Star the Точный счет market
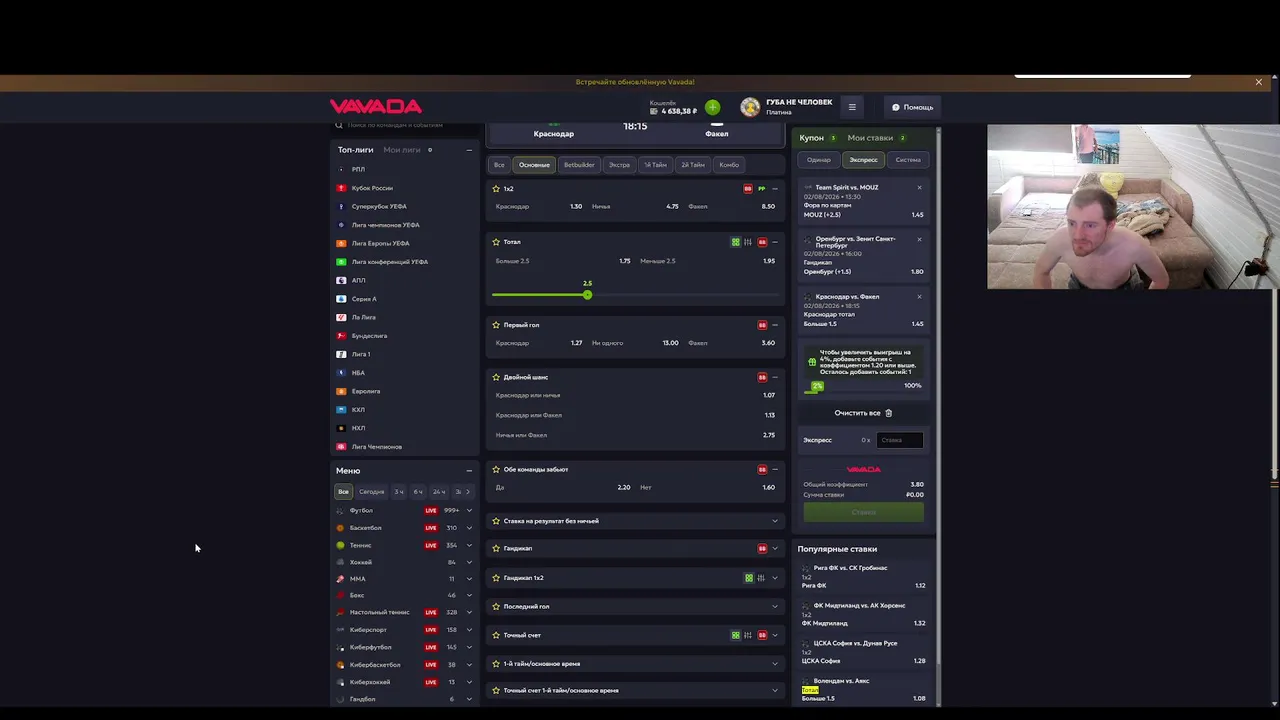1280x720 pixels. point(496,635)
